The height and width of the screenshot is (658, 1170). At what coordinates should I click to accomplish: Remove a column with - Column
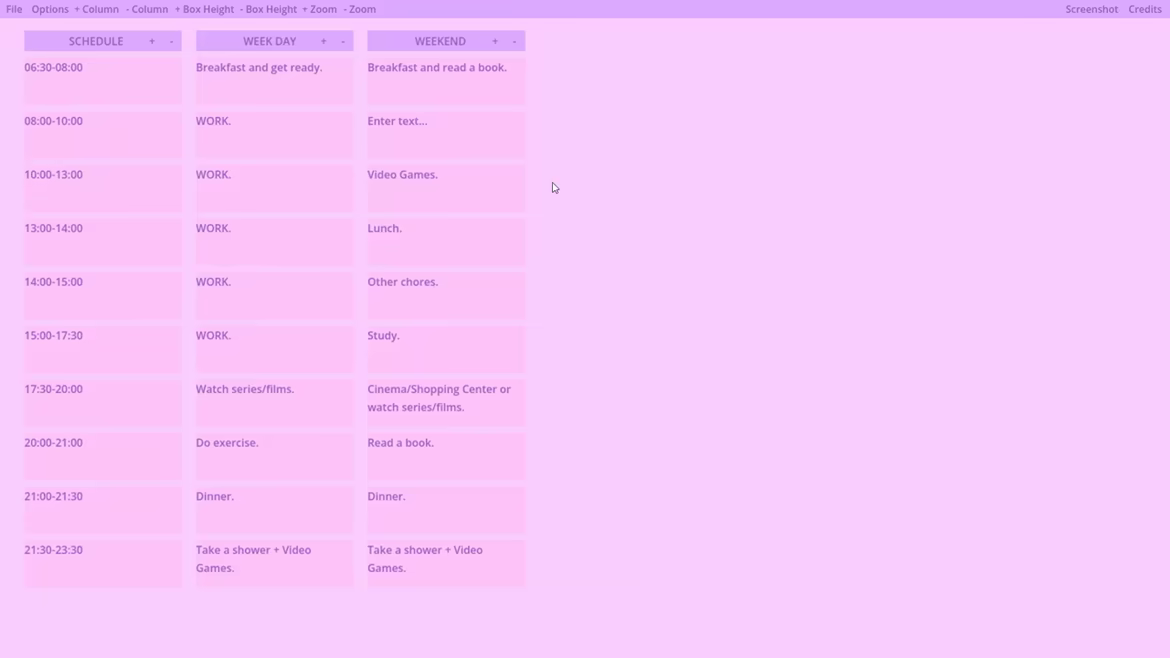click(x=147, y=9)
